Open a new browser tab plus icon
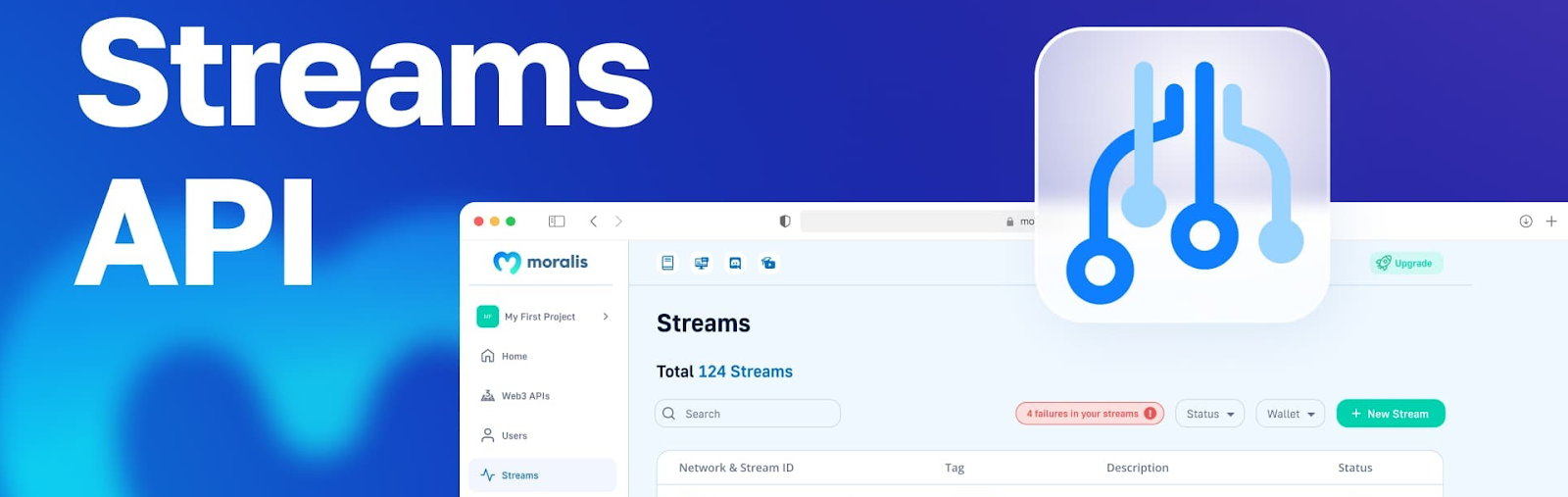Viewport: 1568px width, 497px height. [x=1551, y=222]
